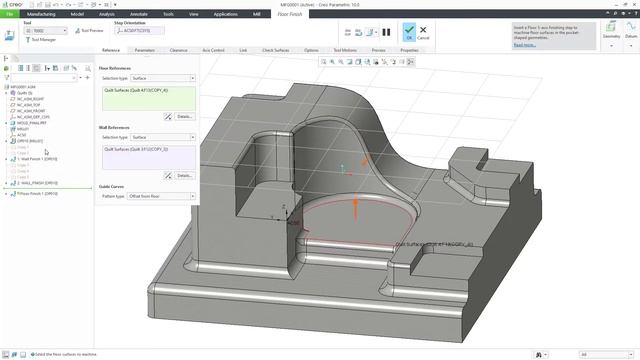This screenshot has height=360, width=640.
Task: Click the Geometry icon in the ribbon
Action: (x=611, y=27)
